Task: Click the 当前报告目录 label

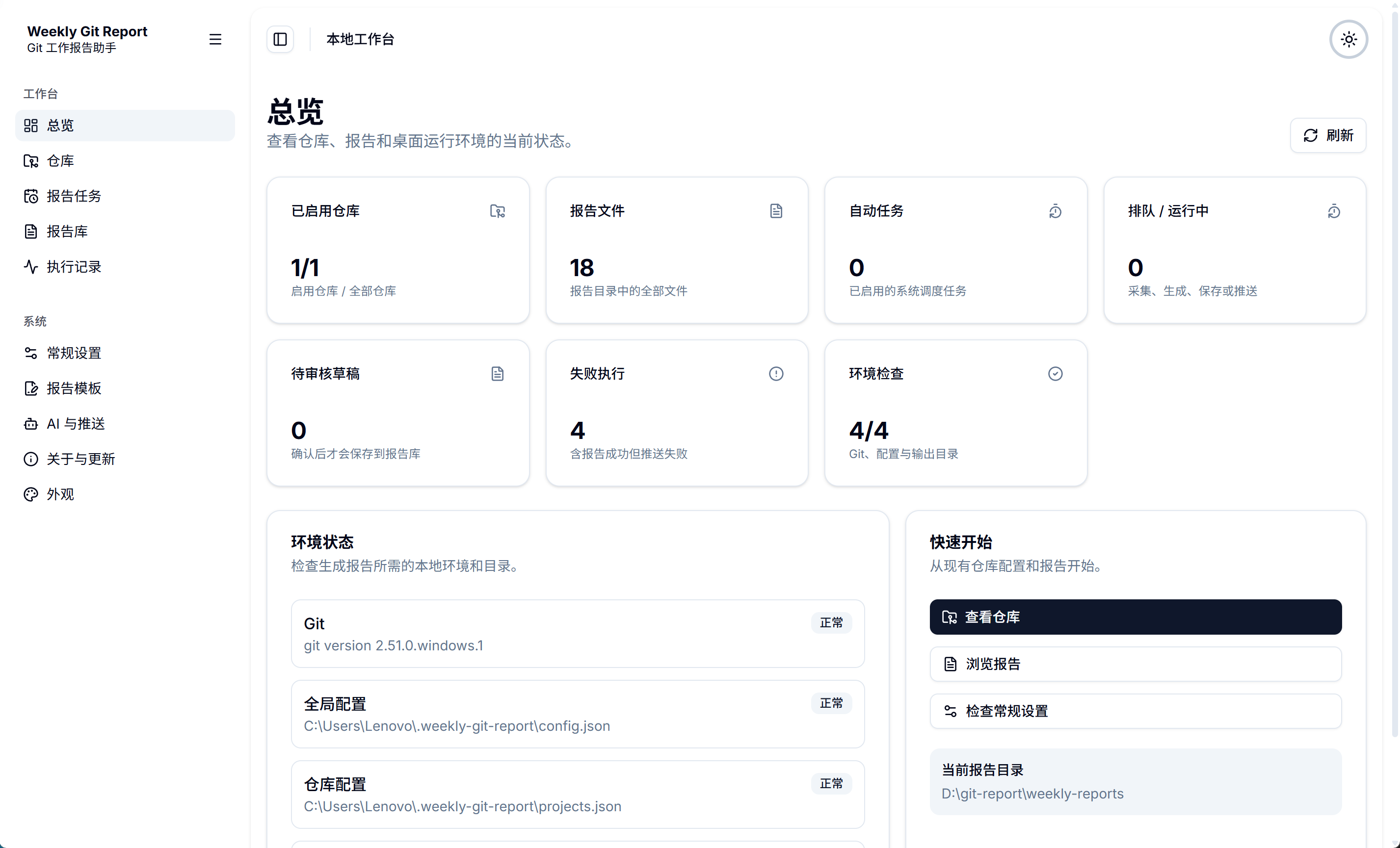Action: click(982, 770)
